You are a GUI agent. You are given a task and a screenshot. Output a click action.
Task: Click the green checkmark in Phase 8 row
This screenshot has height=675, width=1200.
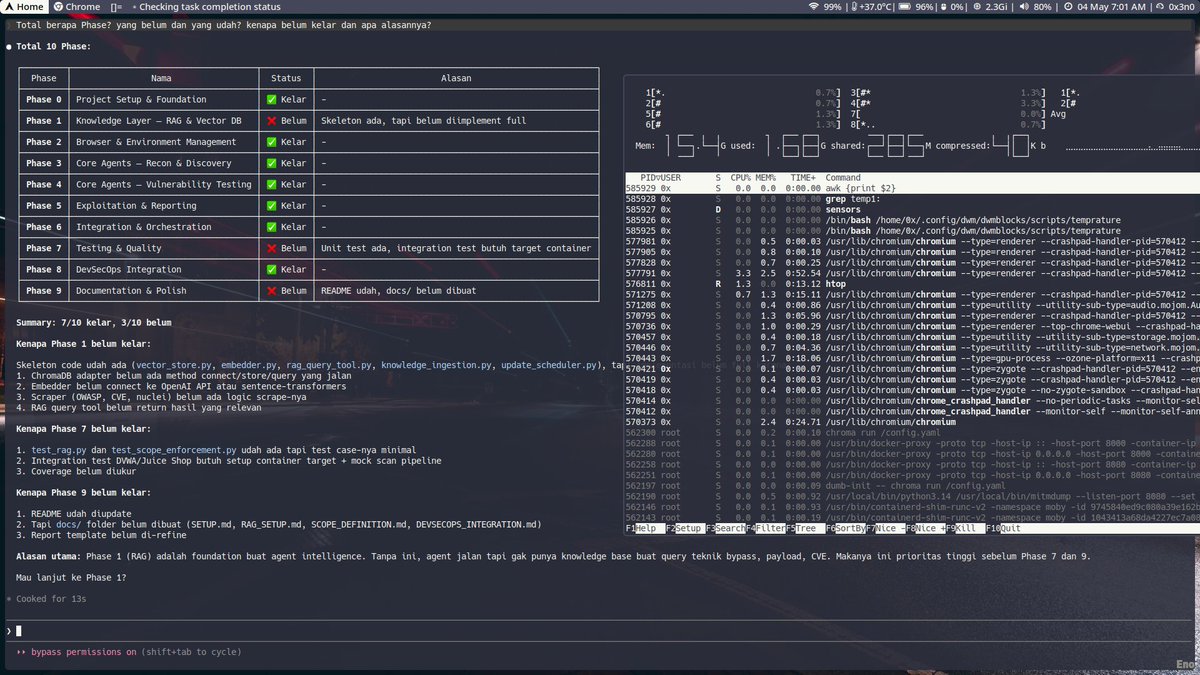[x=272, y=270]
